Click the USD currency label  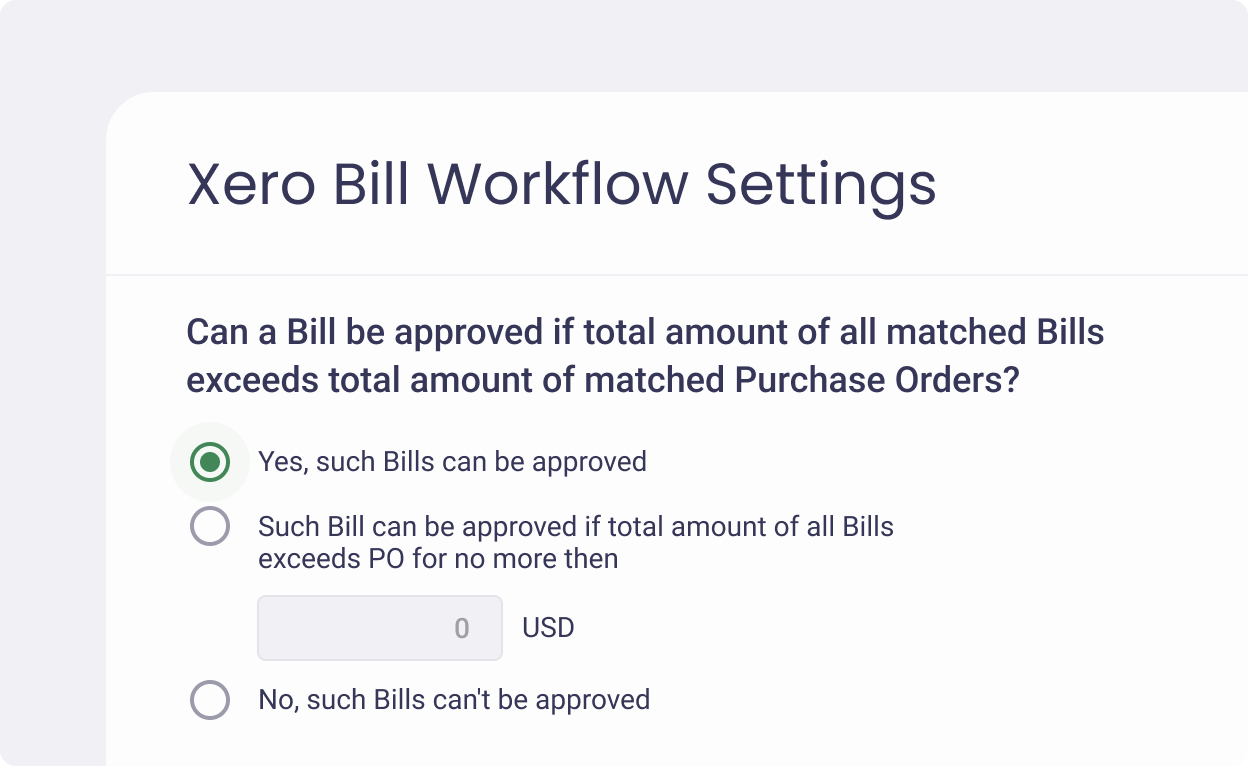pos(548,628)
